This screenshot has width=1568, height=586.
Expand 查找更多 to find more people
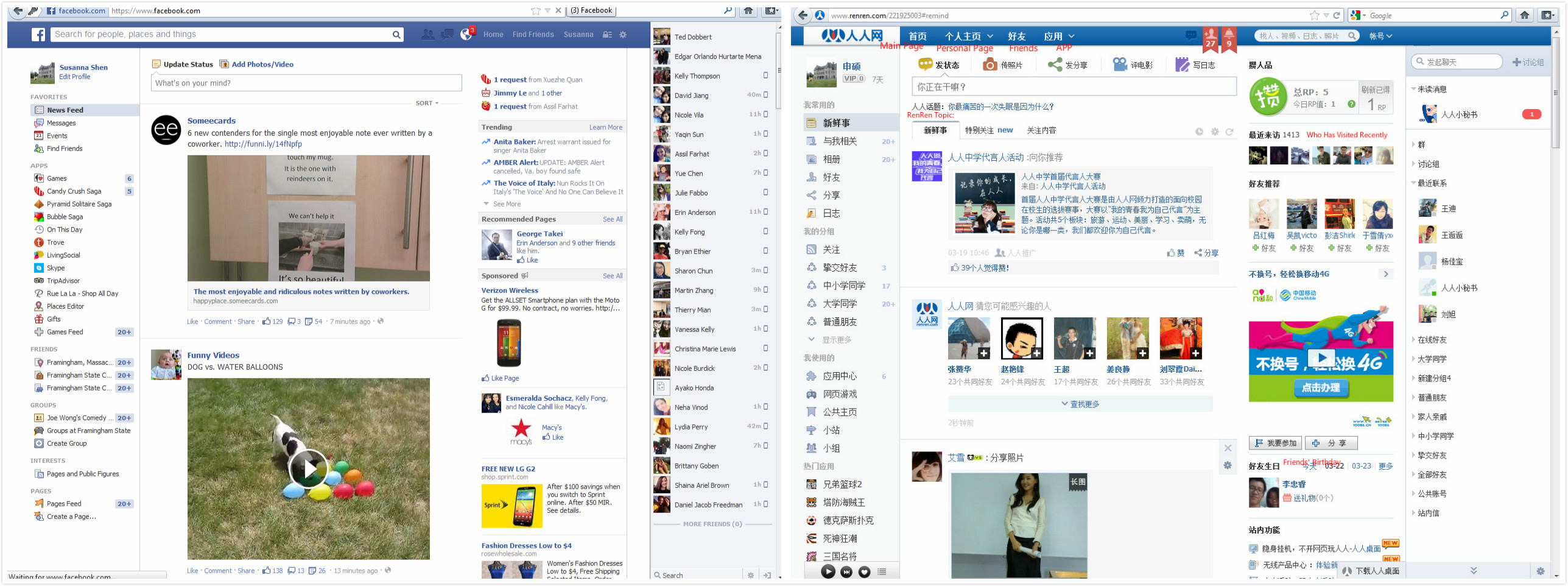(x=1080, y=404)
